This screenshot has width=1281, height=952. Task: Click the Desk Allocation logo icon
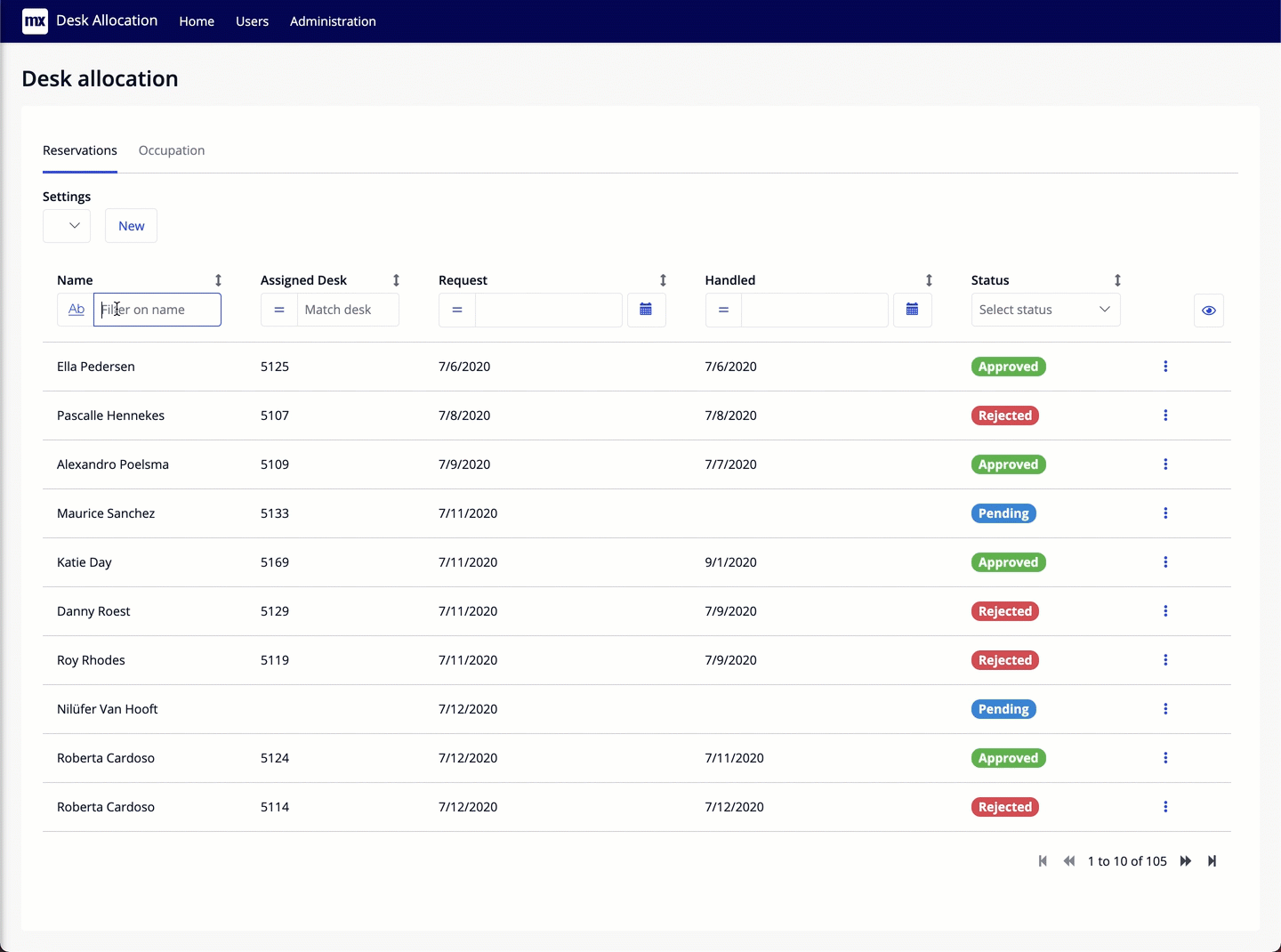click(35, 21)
